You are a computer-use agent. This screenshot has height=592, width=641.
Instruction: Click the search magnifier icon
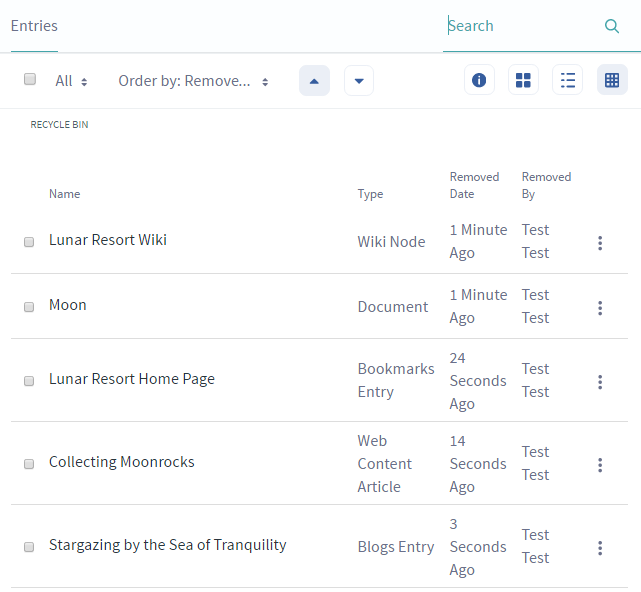[x=612, y=26]
